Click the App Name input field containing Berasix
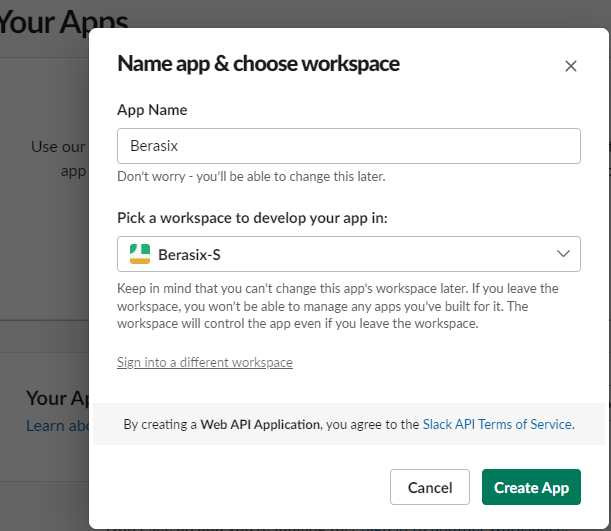This screenshot has height=531, width=611. (x=349, y=146)
